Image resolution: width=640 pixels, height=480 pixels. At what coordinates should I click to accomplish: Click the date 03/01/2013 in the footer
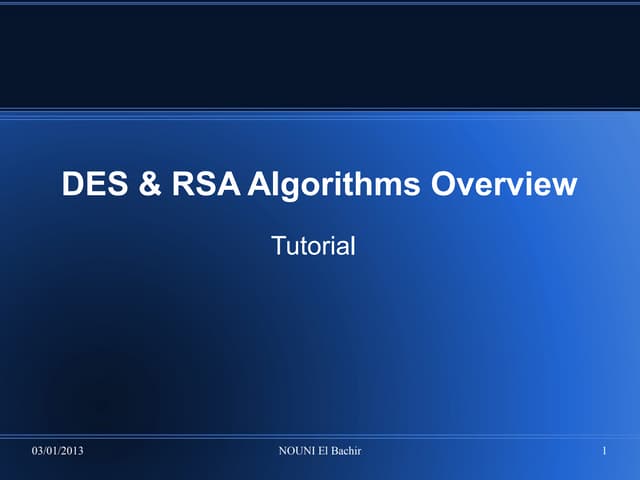(57, 453)
